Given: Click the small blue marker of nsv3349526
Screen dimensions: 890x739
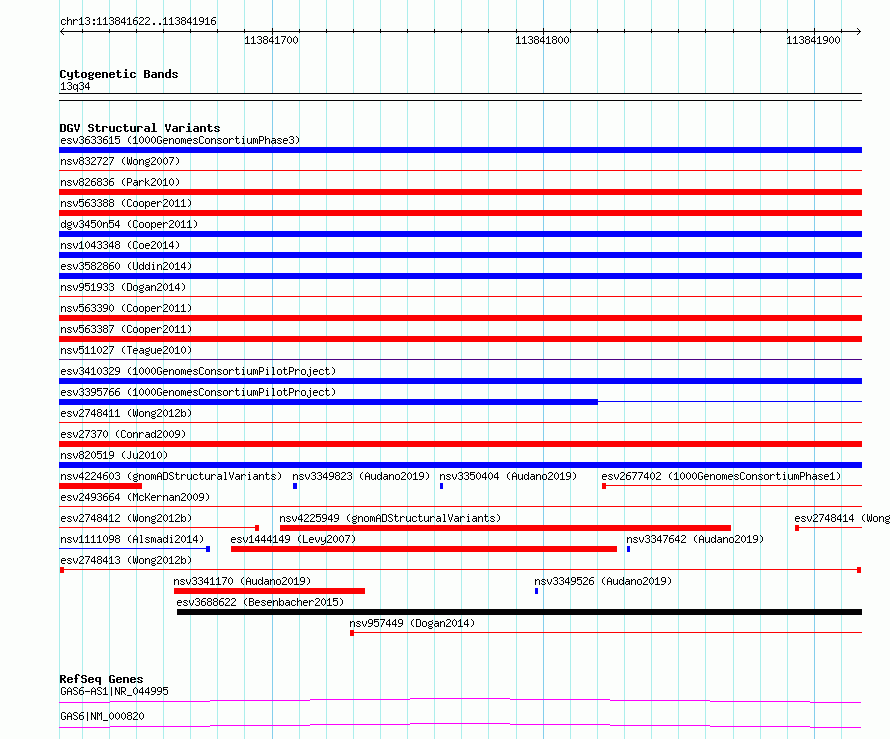Looking at the screenshot, I should click(x=536, y=591).
